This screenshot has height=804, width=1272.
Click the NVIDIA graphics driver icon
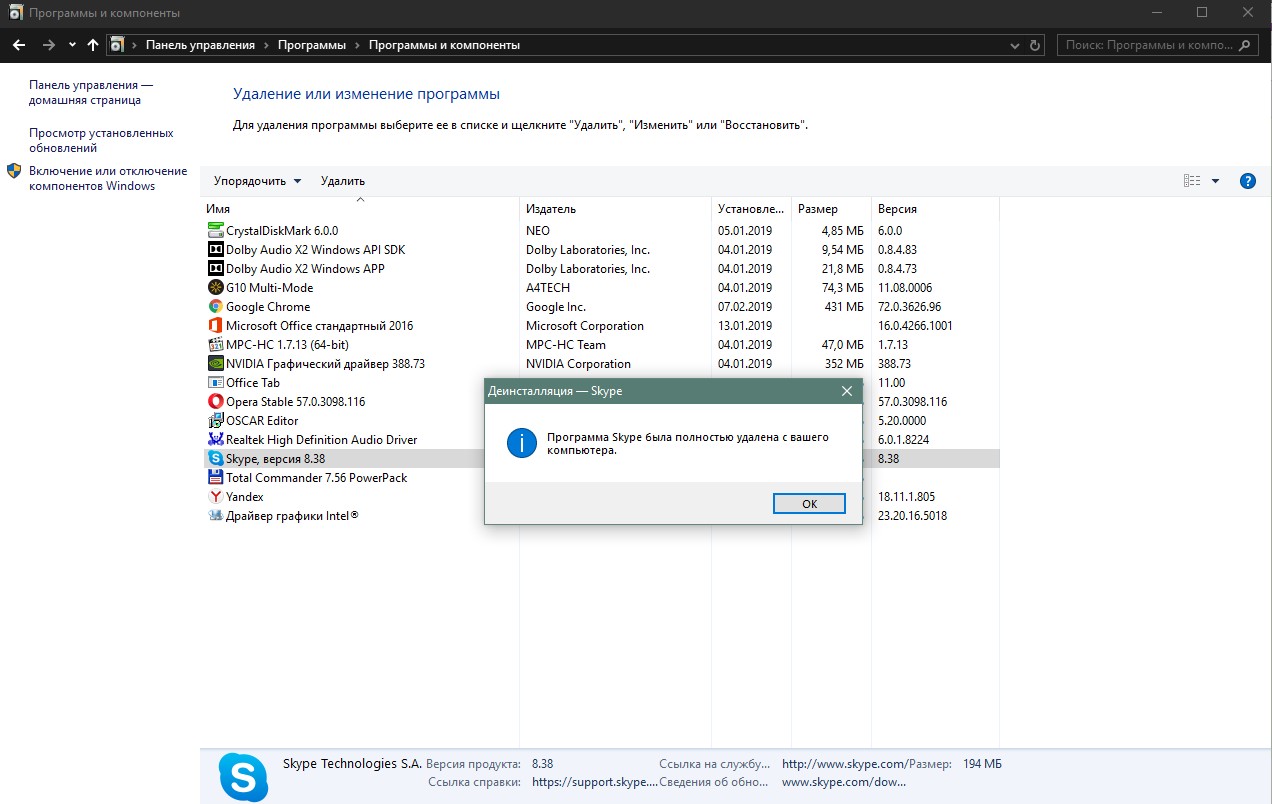point(215,364)
